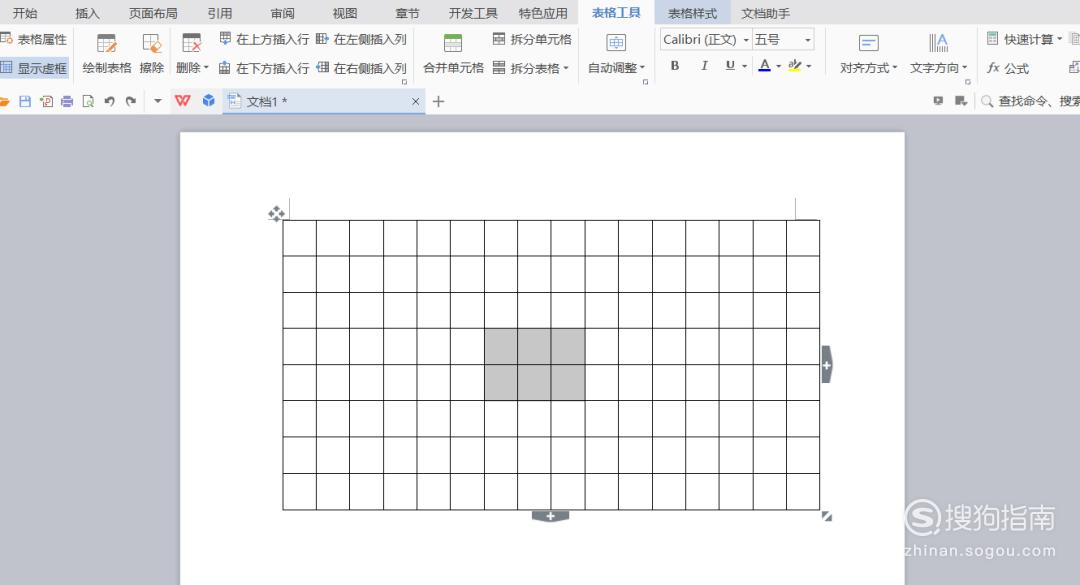Screen dimensions: 1080x585
Task: Click the 文档1 document tab
Action: (265, 101)
